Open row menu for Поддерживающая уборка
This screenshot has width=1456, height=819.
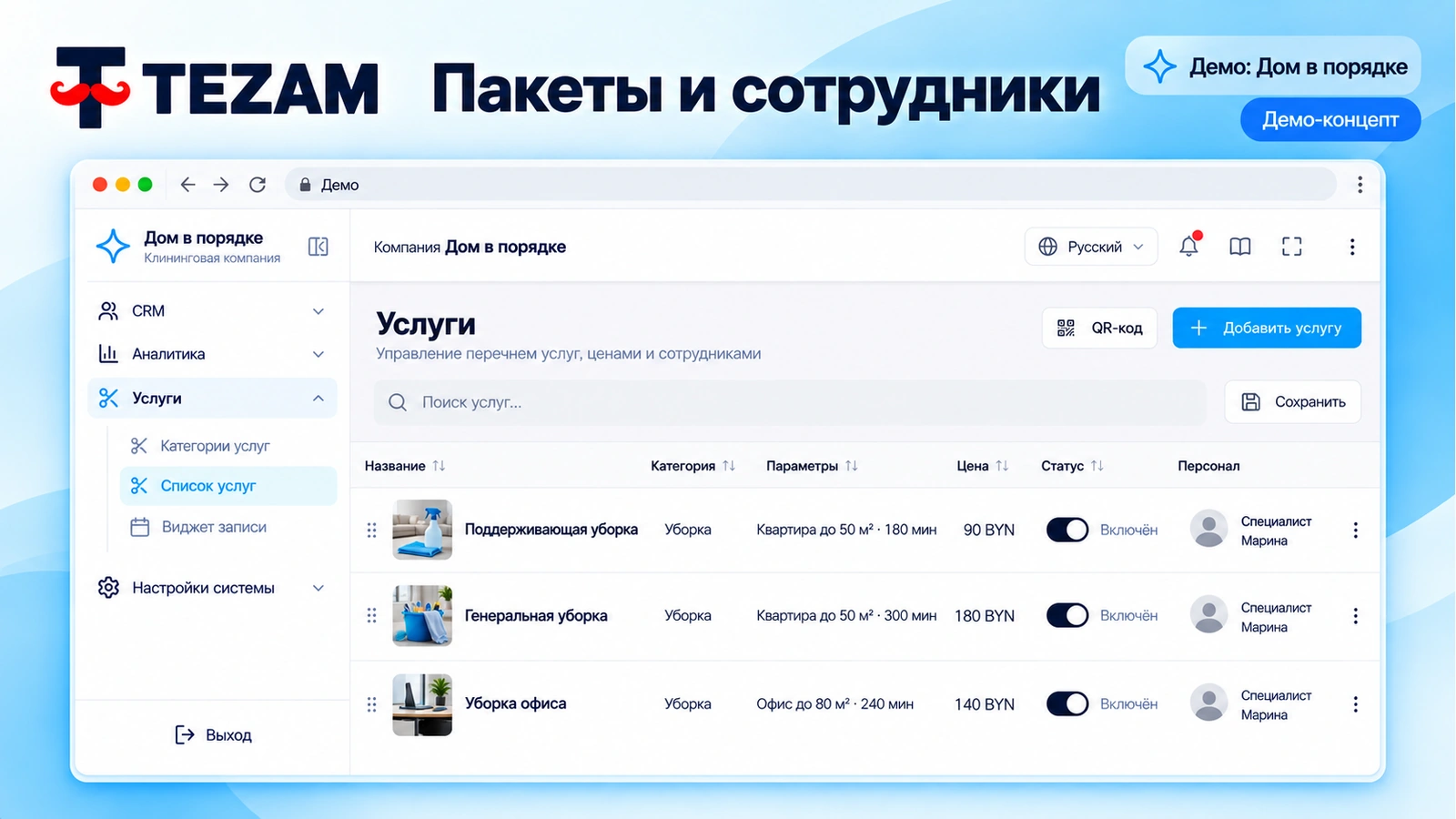[x=1355, y=531]
